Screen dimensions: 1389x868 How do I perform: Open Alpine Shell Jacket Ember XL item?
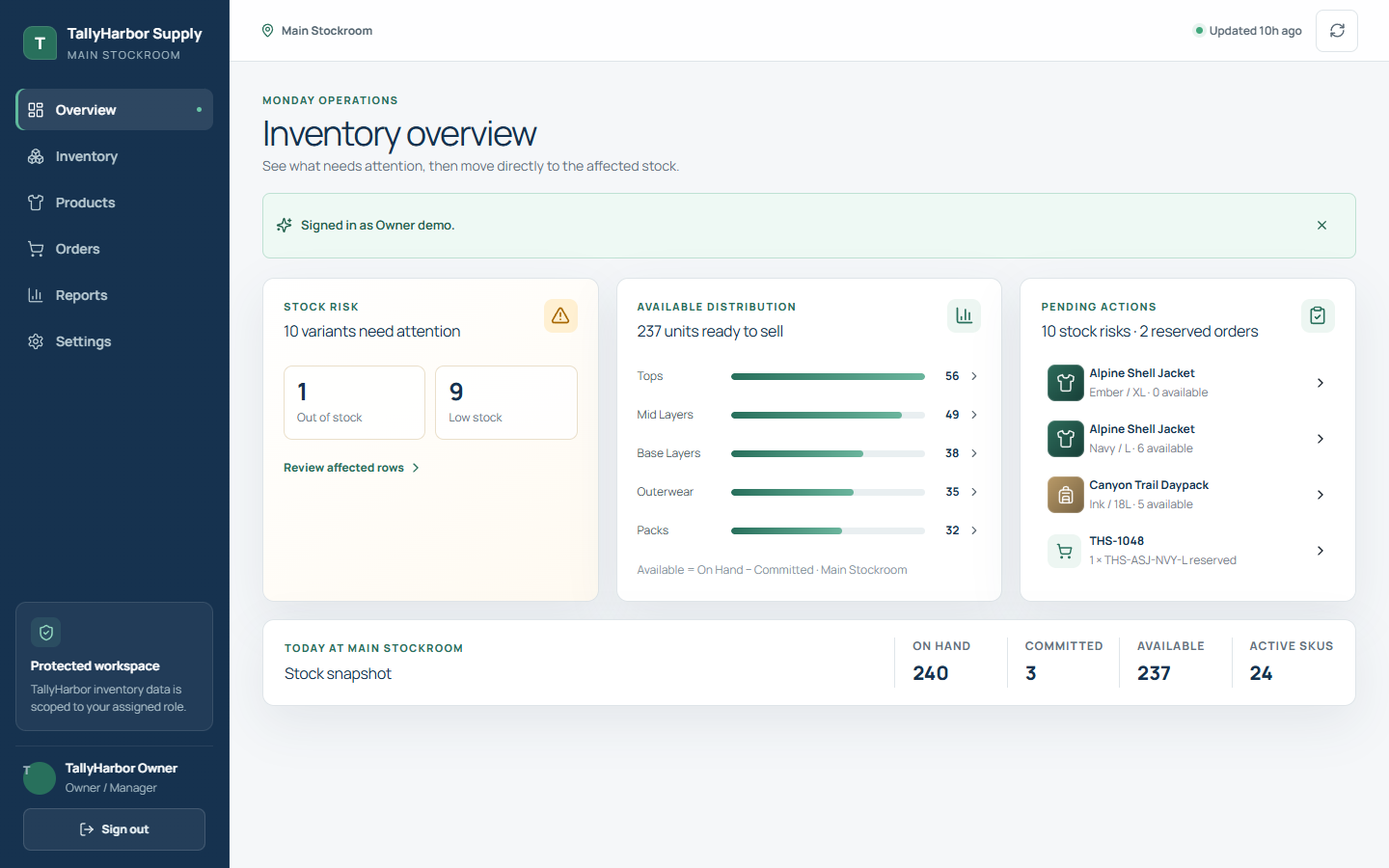pos(1187,383)
